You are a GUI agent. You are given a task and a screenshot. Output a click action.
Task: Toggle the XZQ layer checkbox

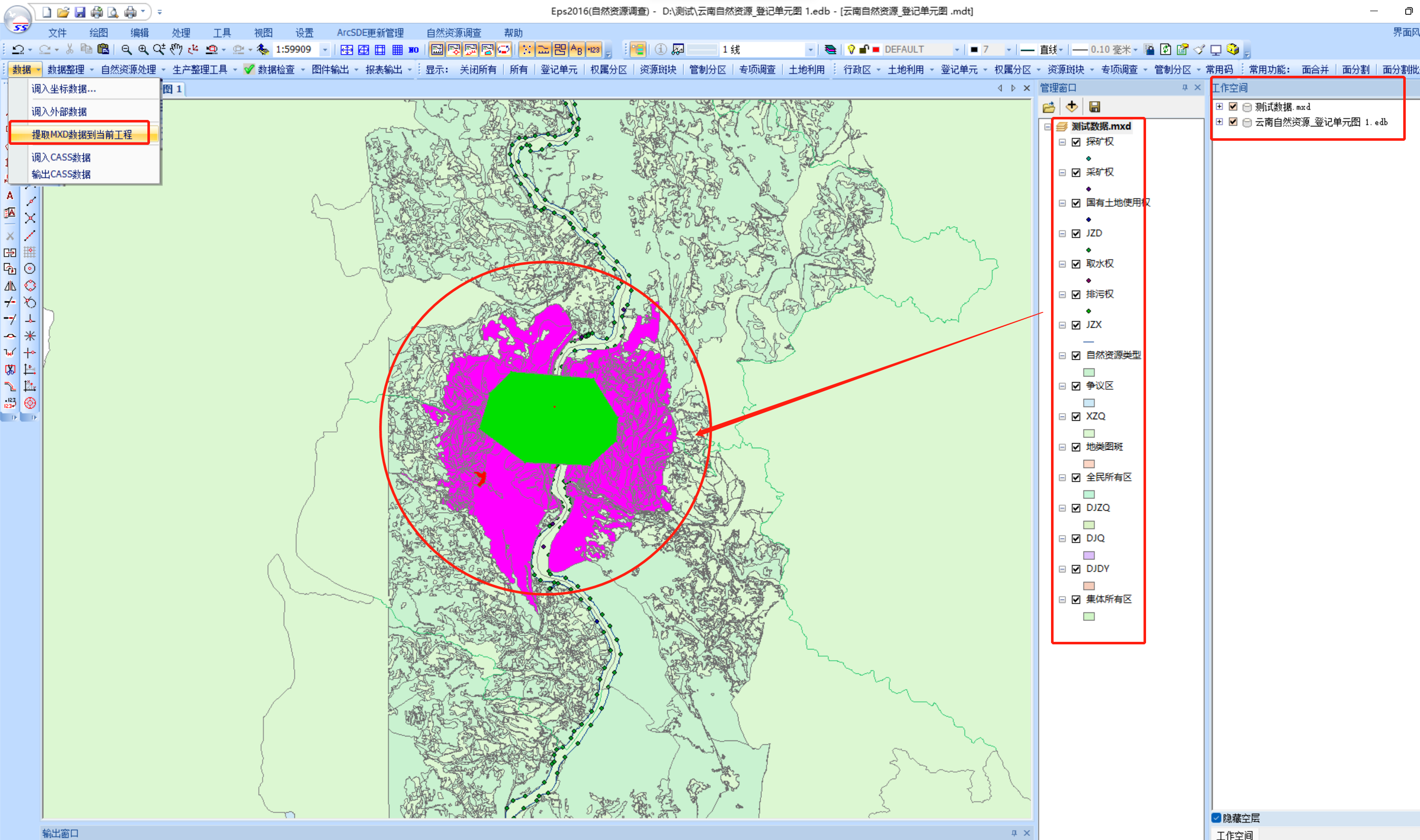1076,417
